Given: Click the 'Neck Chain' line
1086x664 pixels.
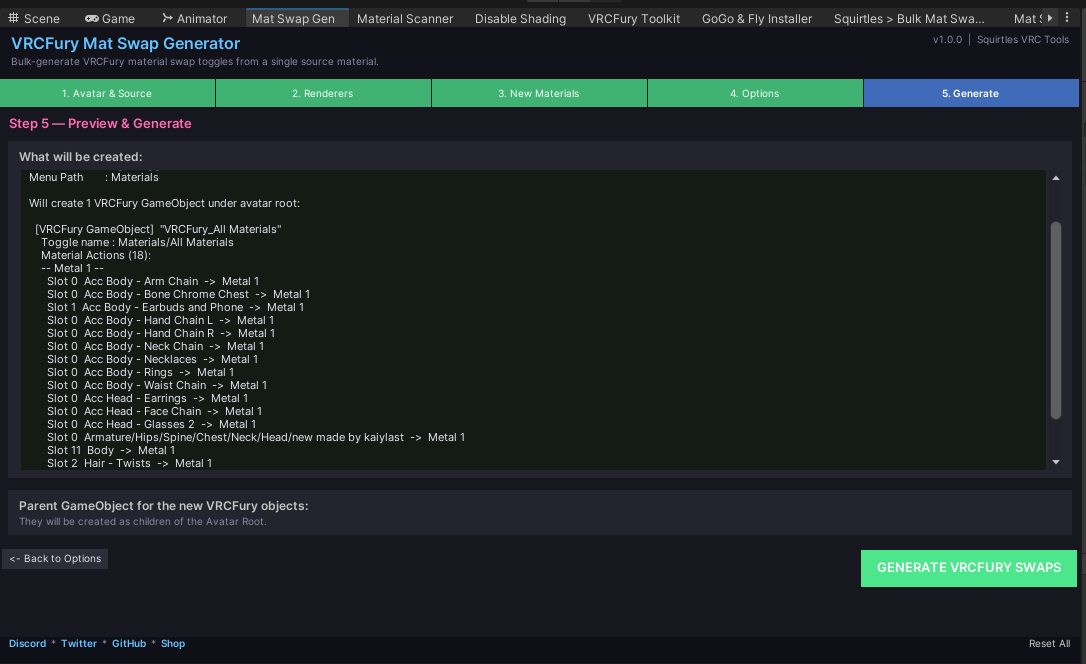Looking at the screenshot, I should (x=155, y=346).
